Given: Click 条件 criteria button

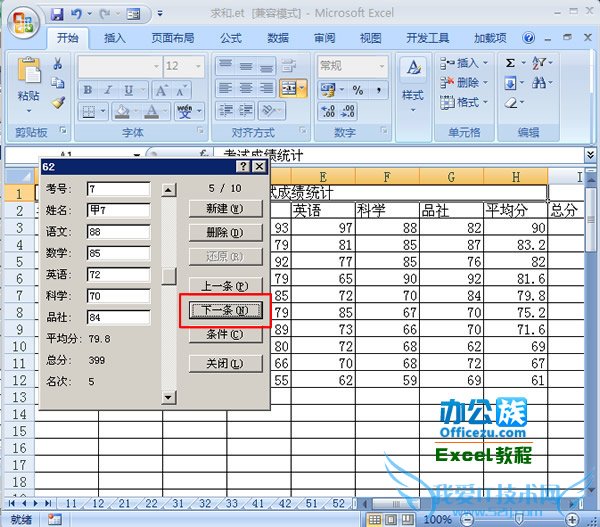Looking at the screenshot, I should pos(225,334).
